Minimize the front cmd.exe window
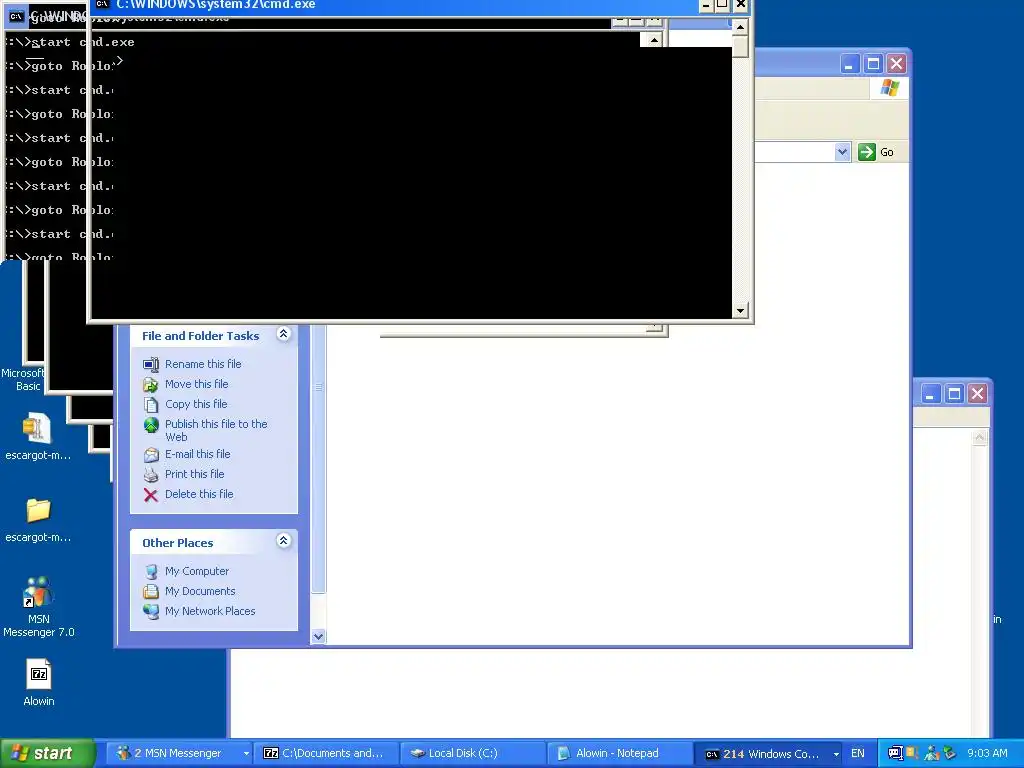 [x=706, y=5]
